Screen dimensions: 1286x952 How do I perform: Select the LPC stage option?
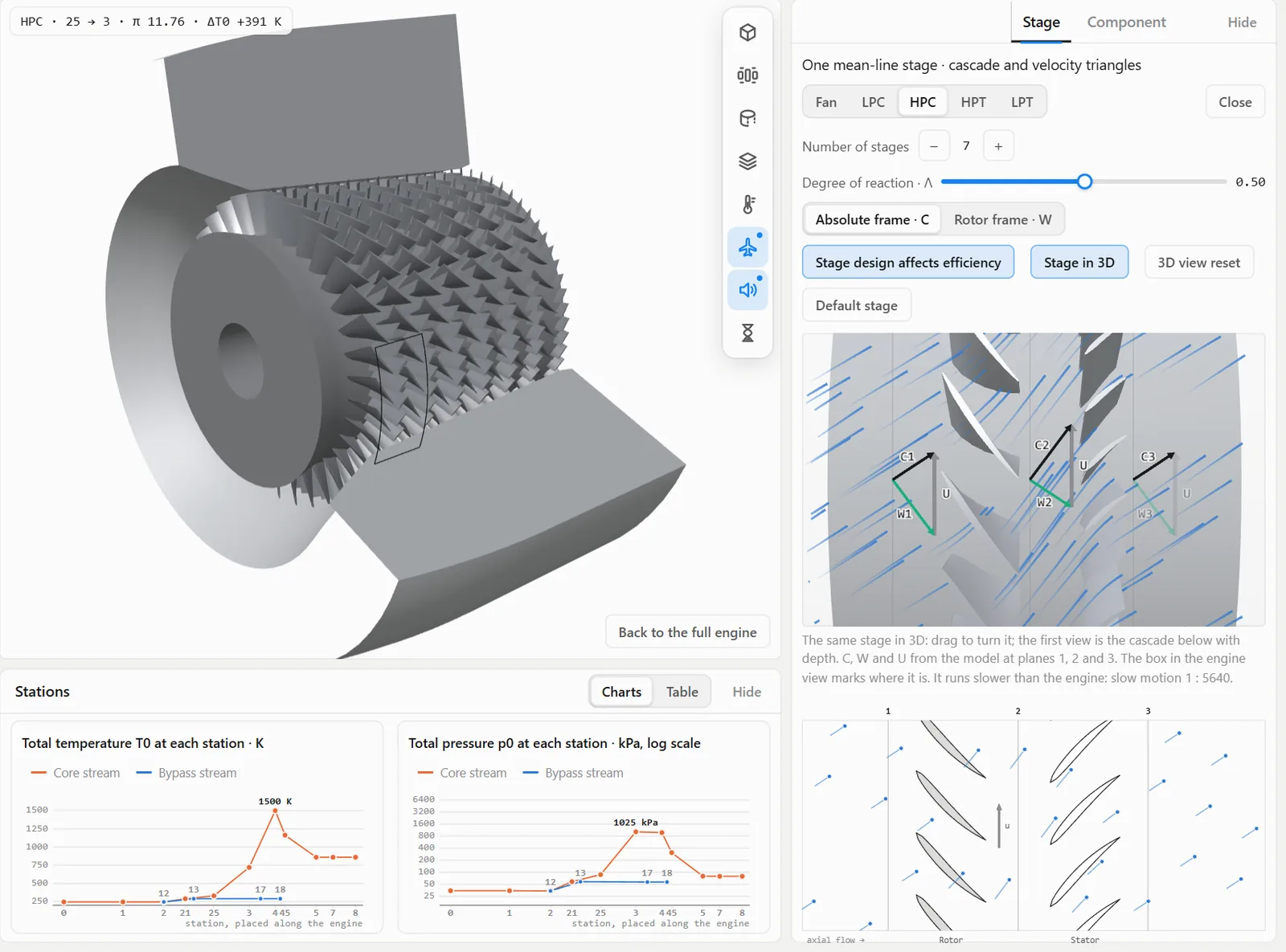point(873,102)
